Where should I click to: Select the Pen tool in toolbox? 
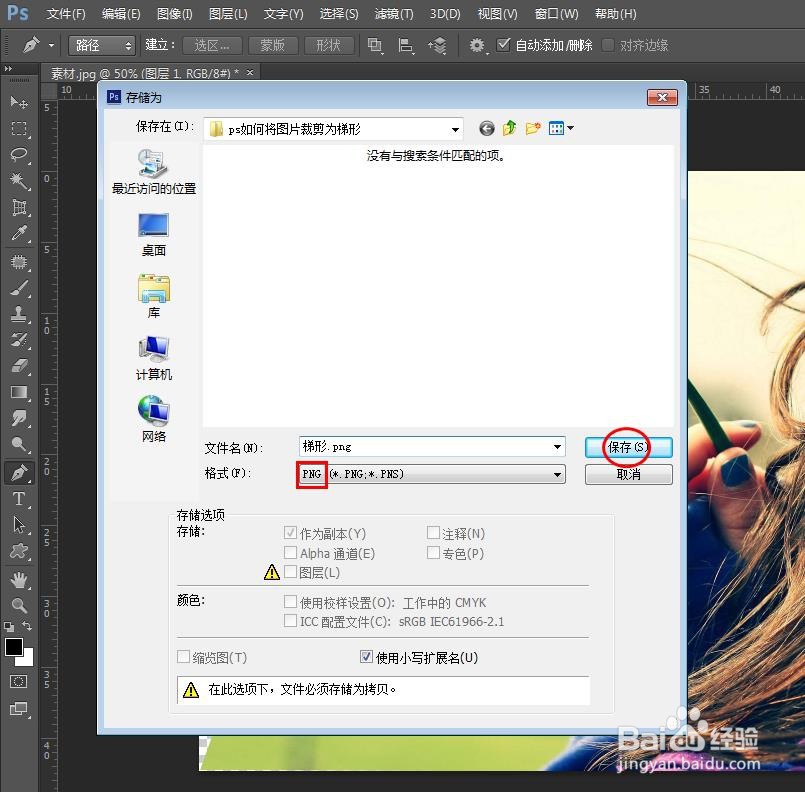[x=19, y=473]
